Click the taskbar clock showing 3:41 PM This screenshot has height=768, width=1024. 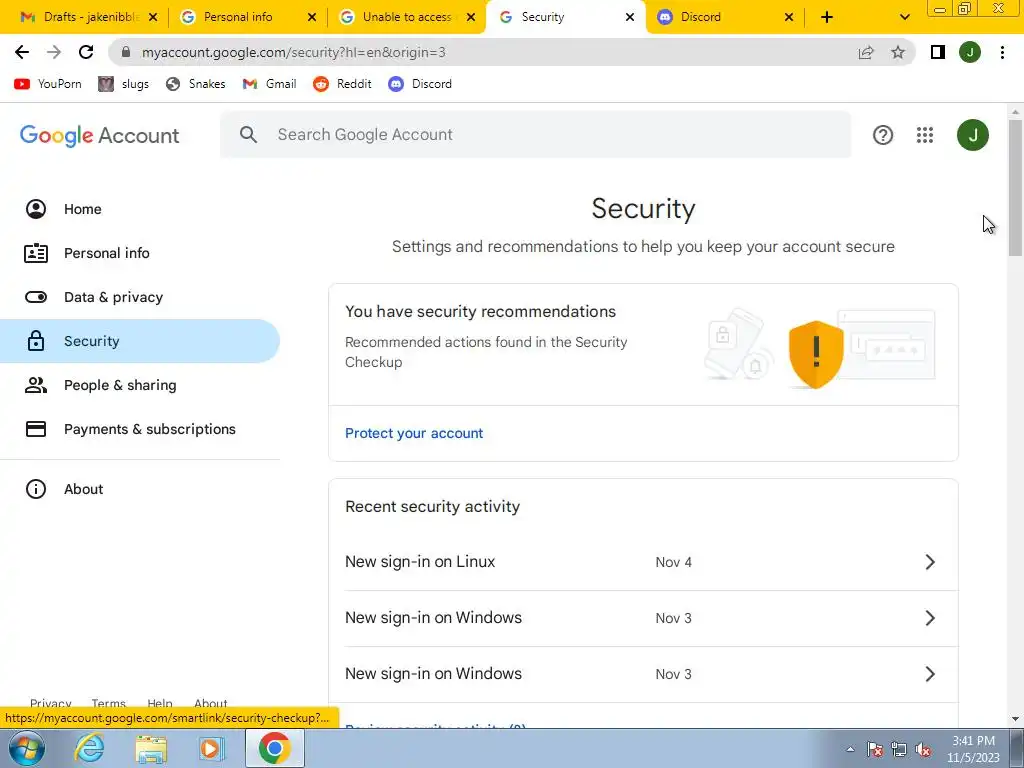coord(973,749)
